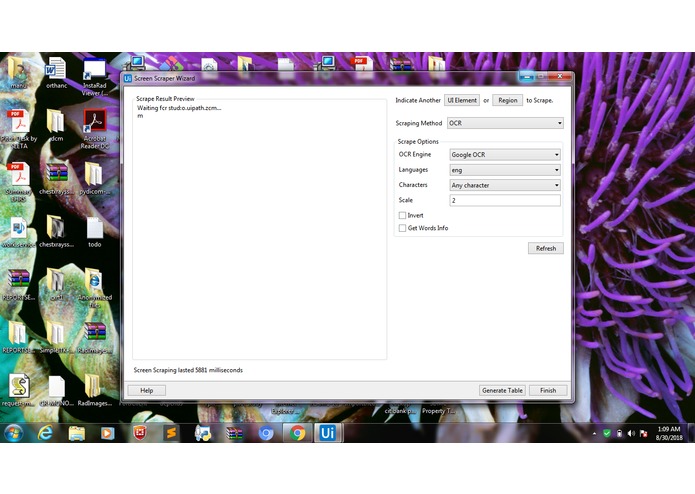Click Finish in Screen Scraper Wizard

click(x=548, y=390)
